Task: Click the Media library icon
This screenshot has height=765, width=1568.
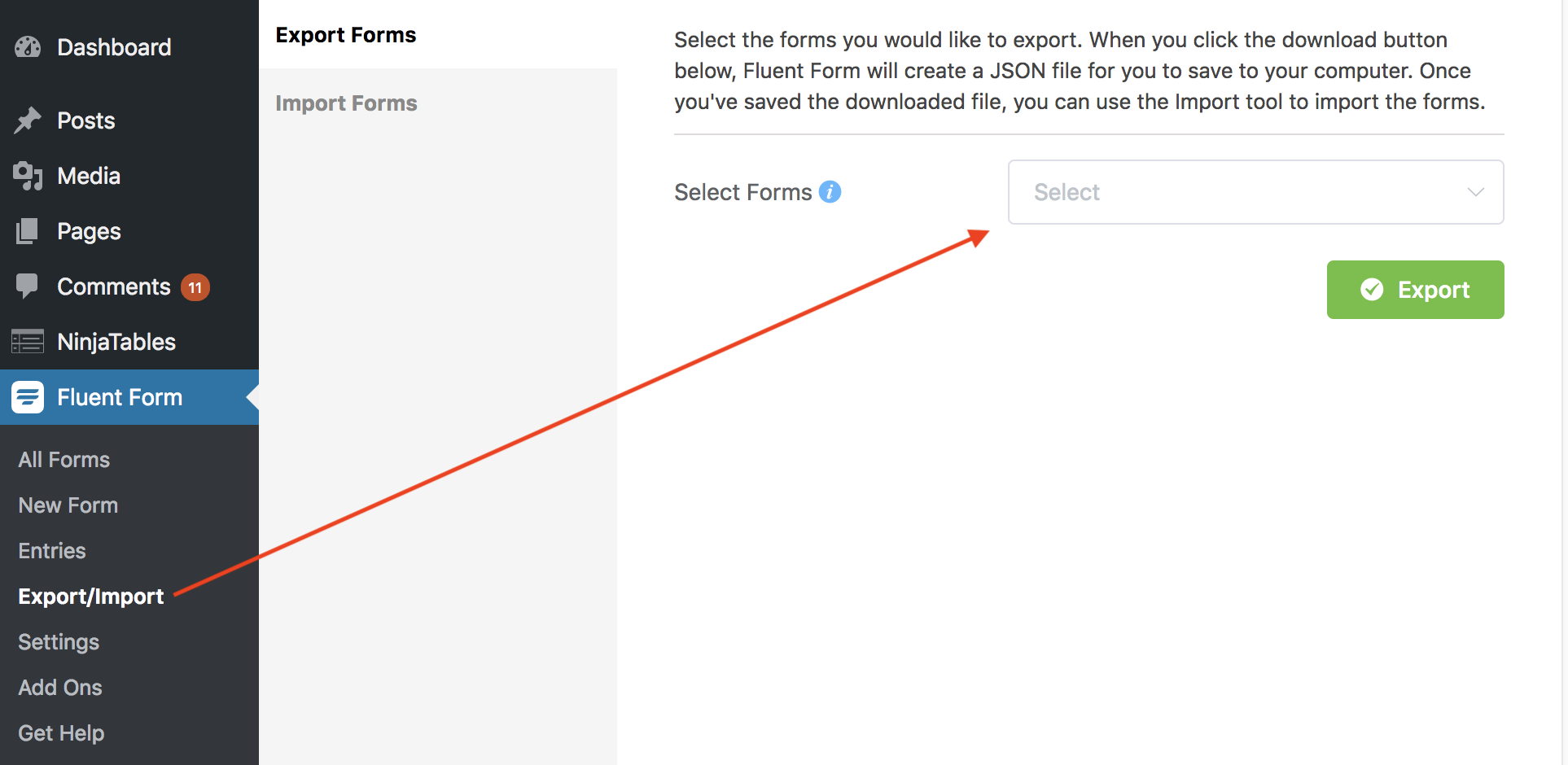Action: [28, 176]
